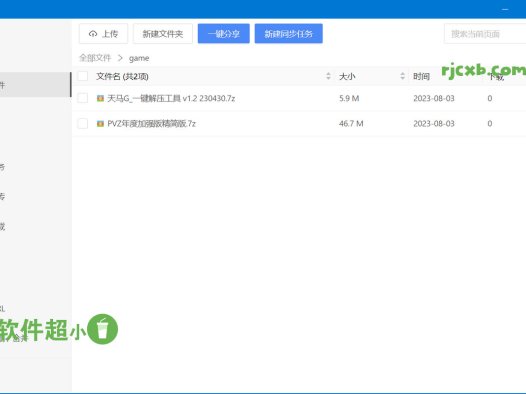
Task: Click the 文件名 (共2项) header label
Action: tap(122, 76)
